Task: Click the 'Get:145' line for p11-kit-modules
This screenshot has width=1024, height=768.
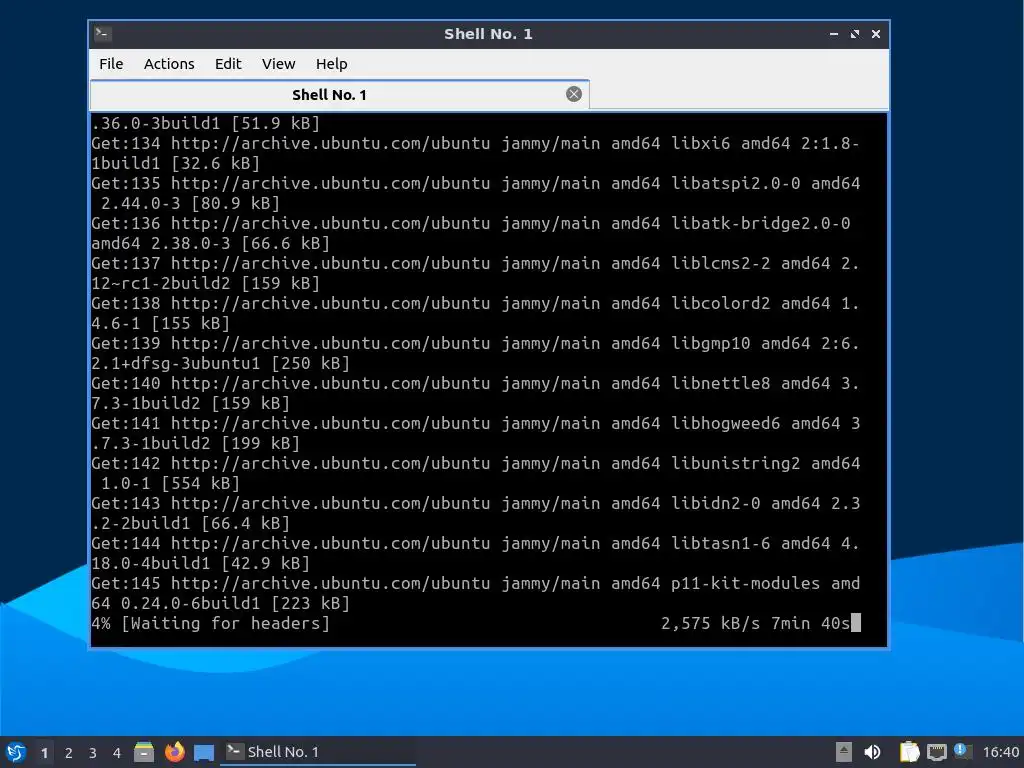Action: pyautogui.click(x=475, y=583)
